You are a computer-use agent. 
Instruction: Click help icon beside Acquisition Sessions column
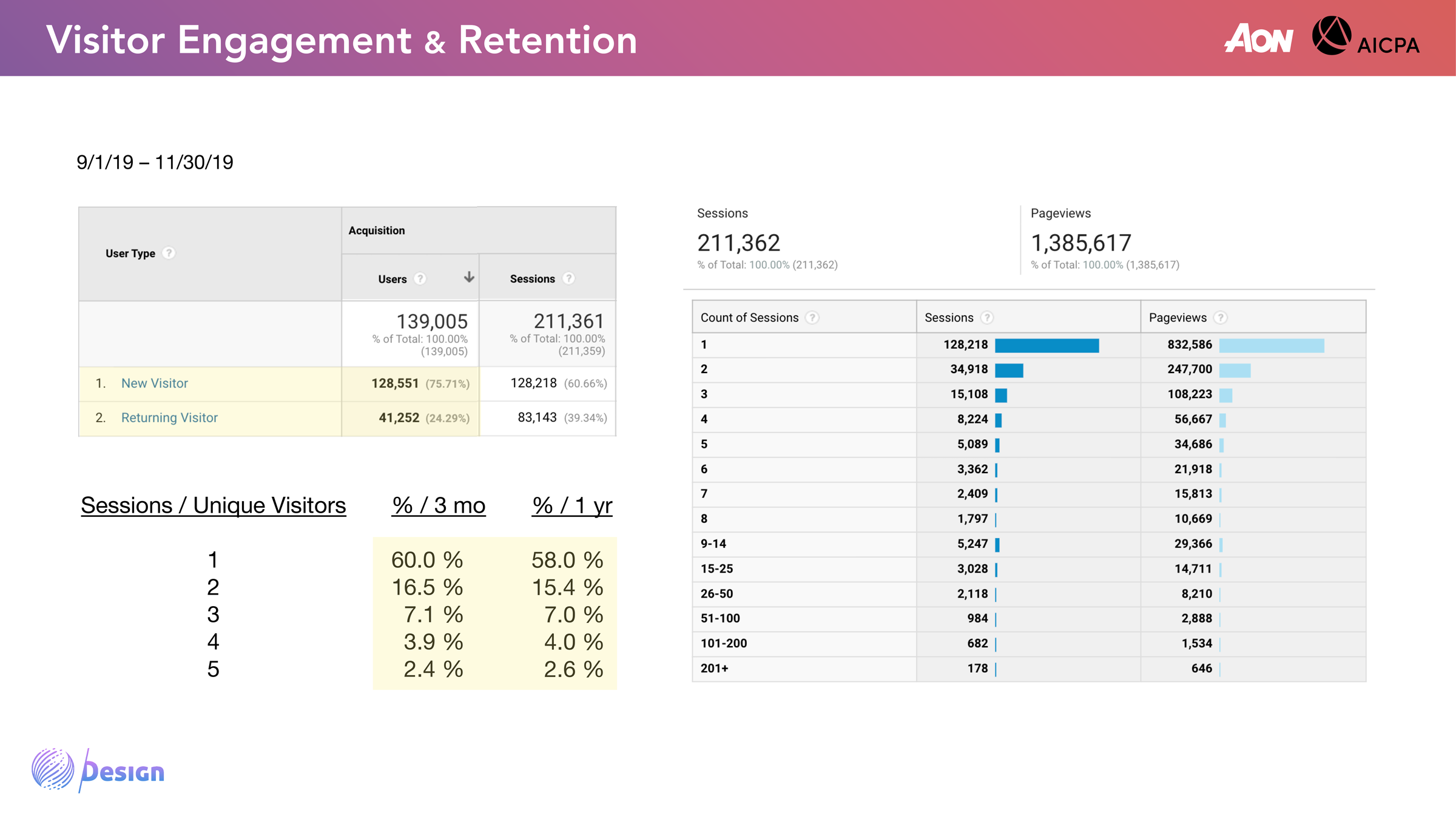tap(568, 278)
